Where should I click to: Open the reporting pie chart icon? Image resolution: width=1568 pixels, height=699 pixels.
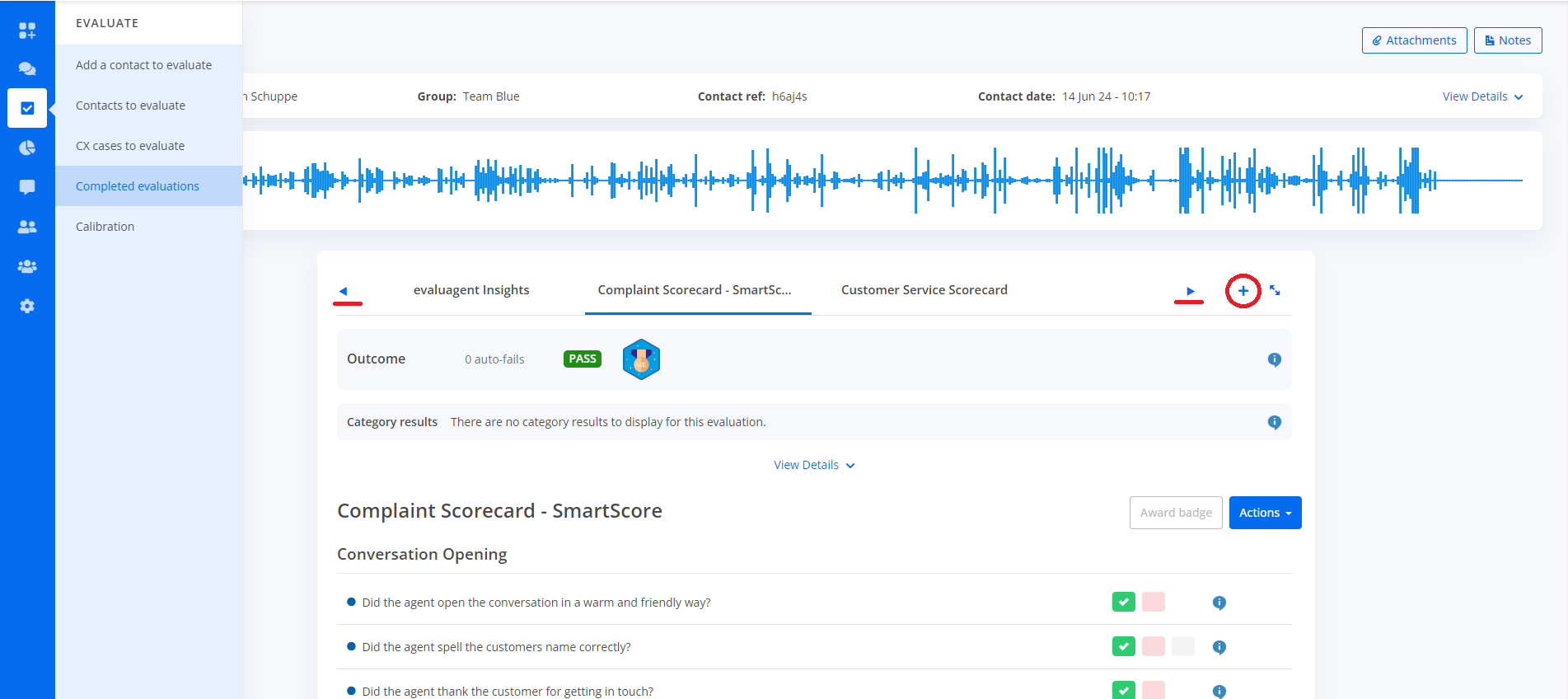pos(27,148)
